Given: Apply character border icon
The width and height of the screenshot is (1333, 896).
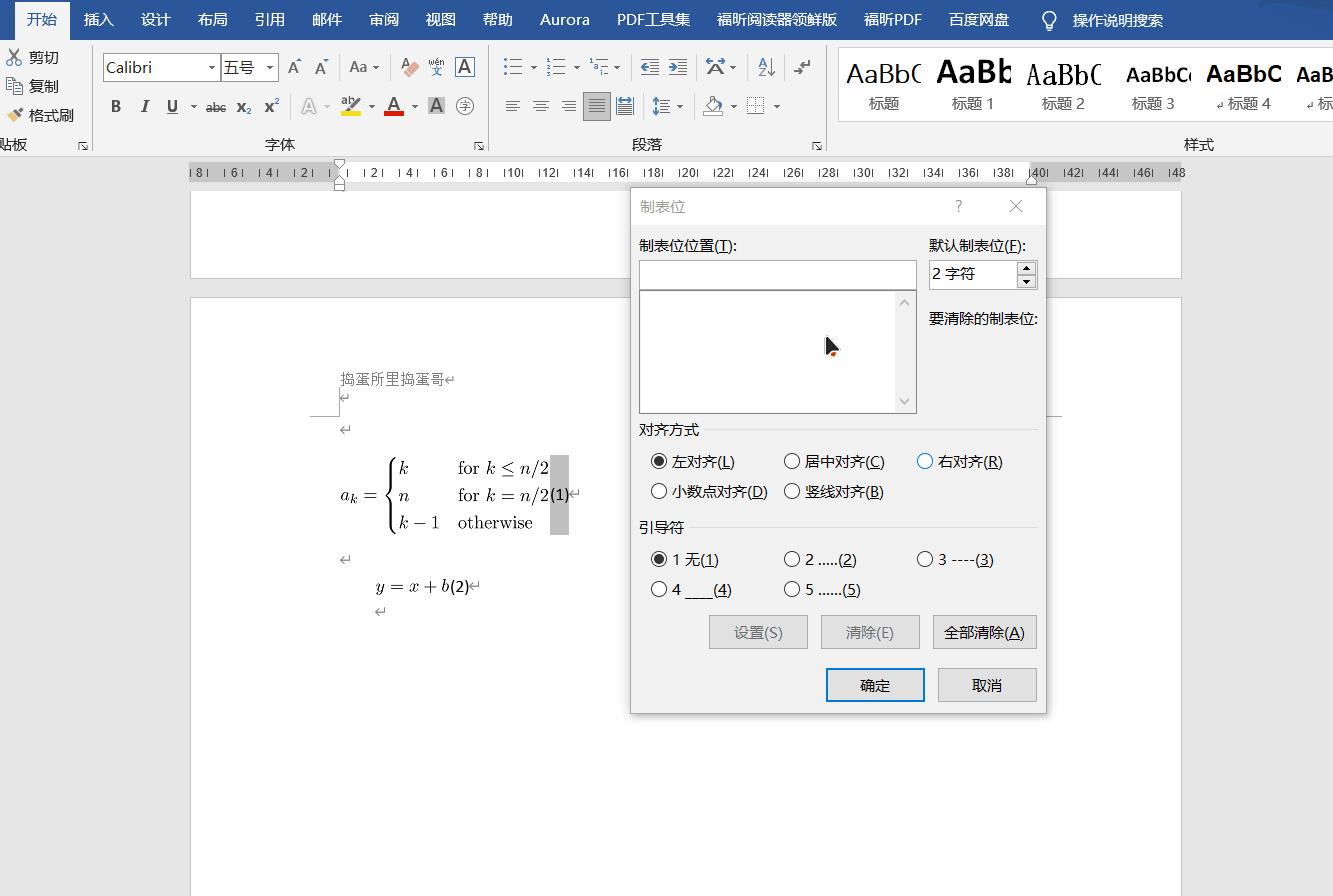Looking at the screenshot, I should (x=464, y=67).
